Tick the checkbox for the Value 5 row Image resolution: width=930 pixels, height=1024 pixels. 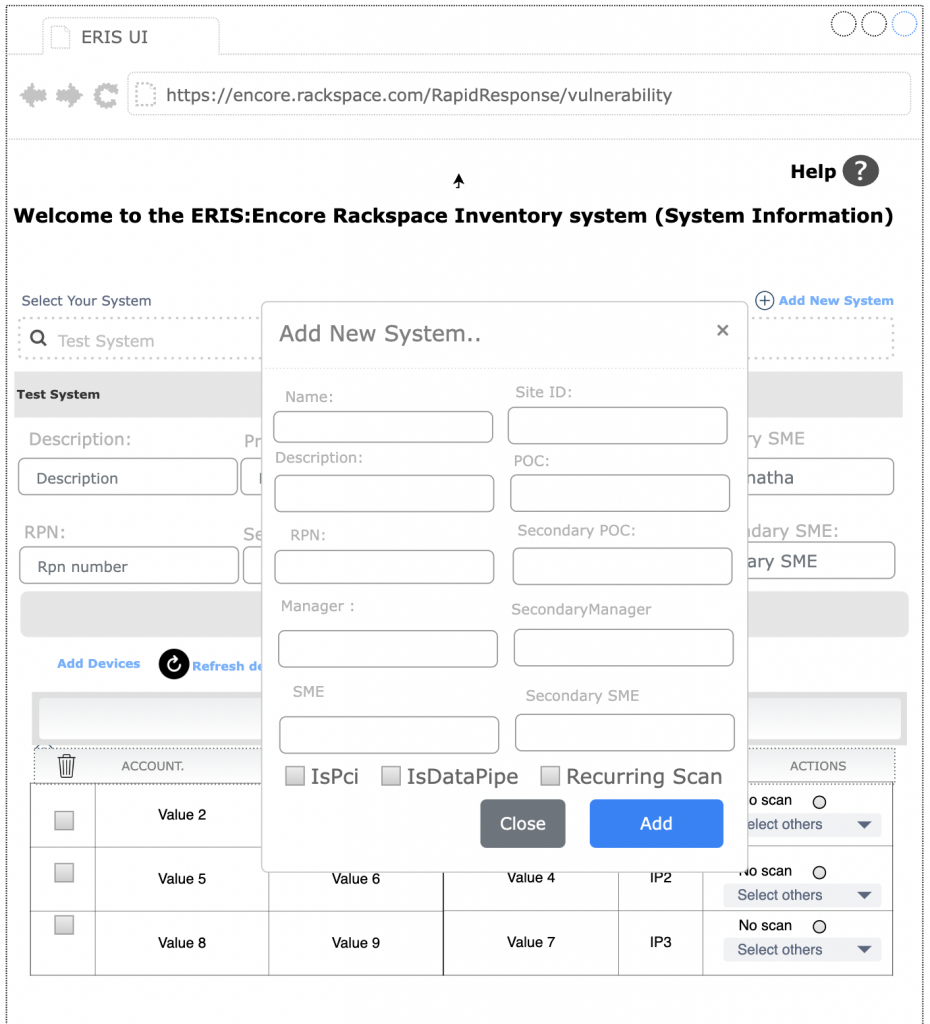[x=64, y=873]
